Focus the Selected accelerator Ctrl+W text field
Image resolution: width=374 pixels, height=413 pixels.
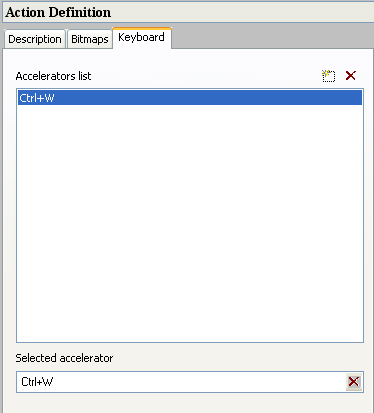(182, 382)
